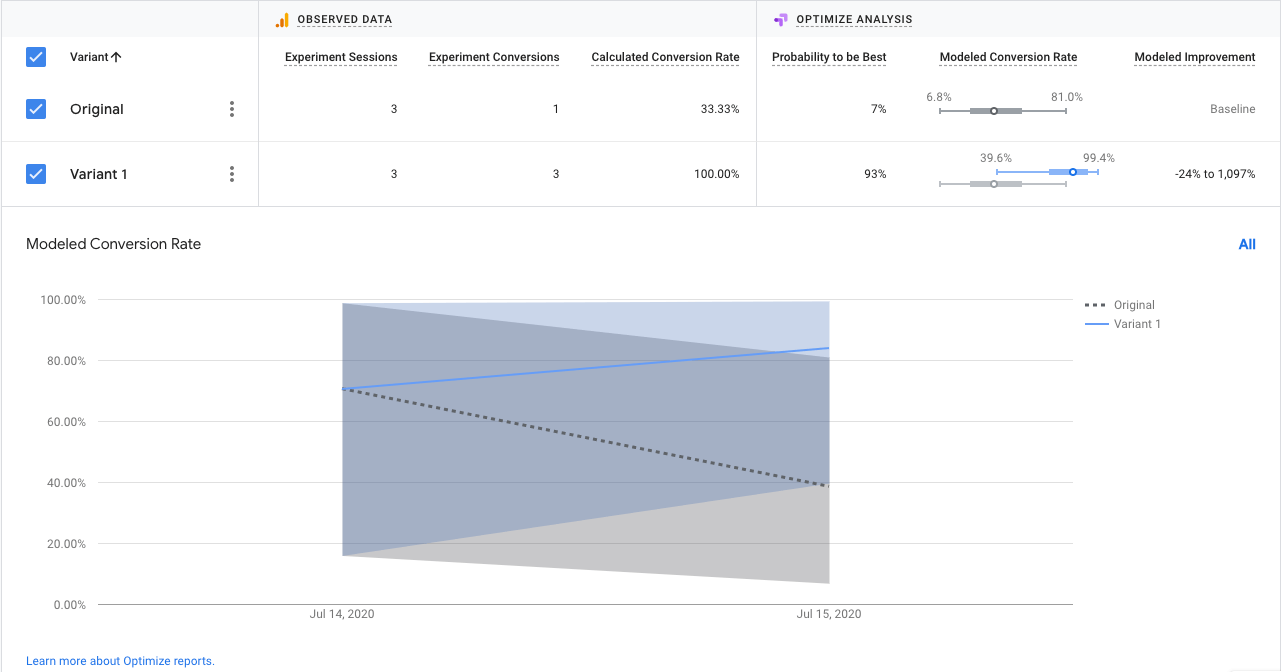
Task: Open the three-dot menu for Variant 1
Action: 232,174
